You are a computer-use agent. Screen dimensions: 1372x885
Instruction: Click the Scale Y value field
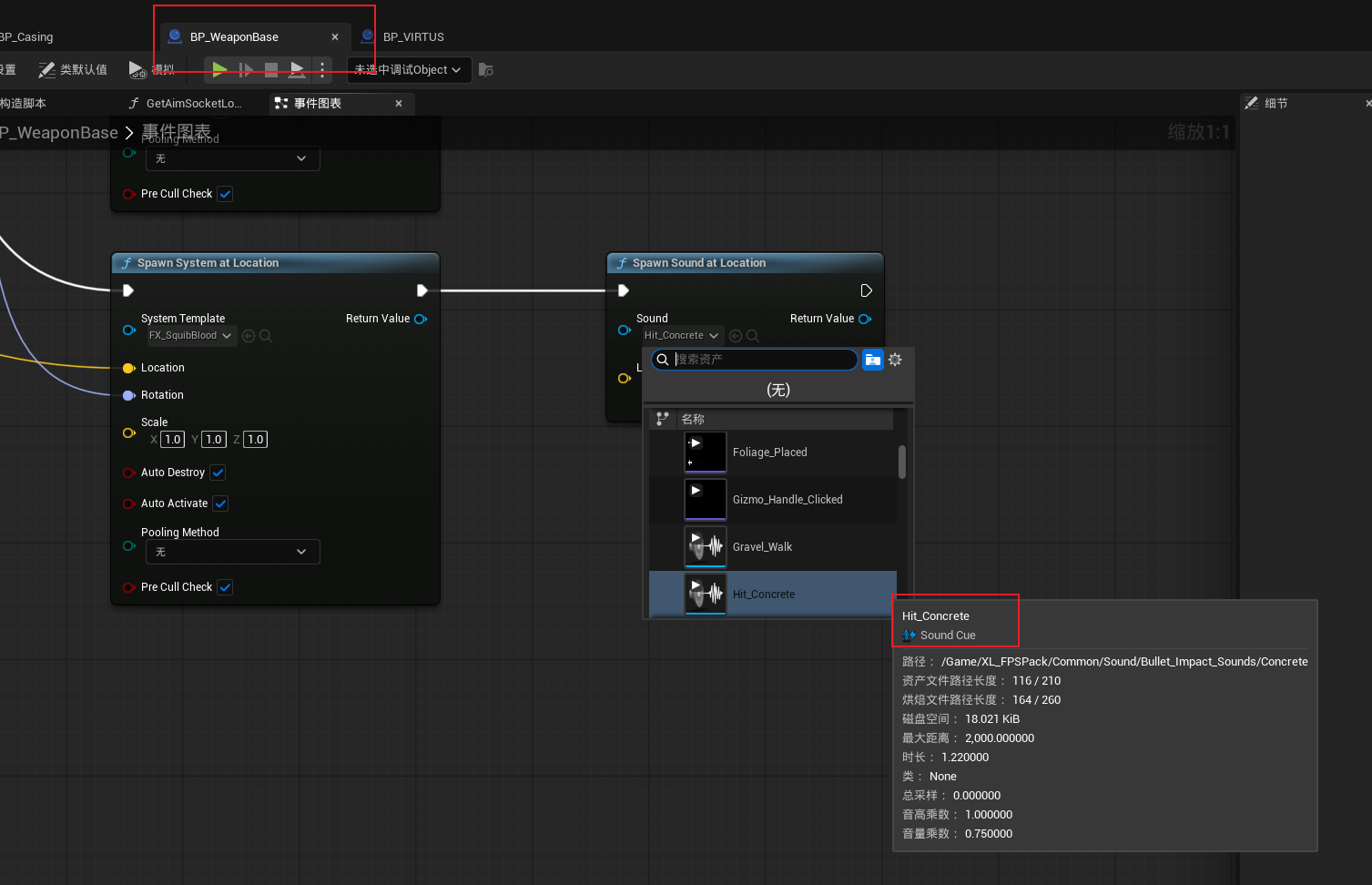tap(214, 439)
